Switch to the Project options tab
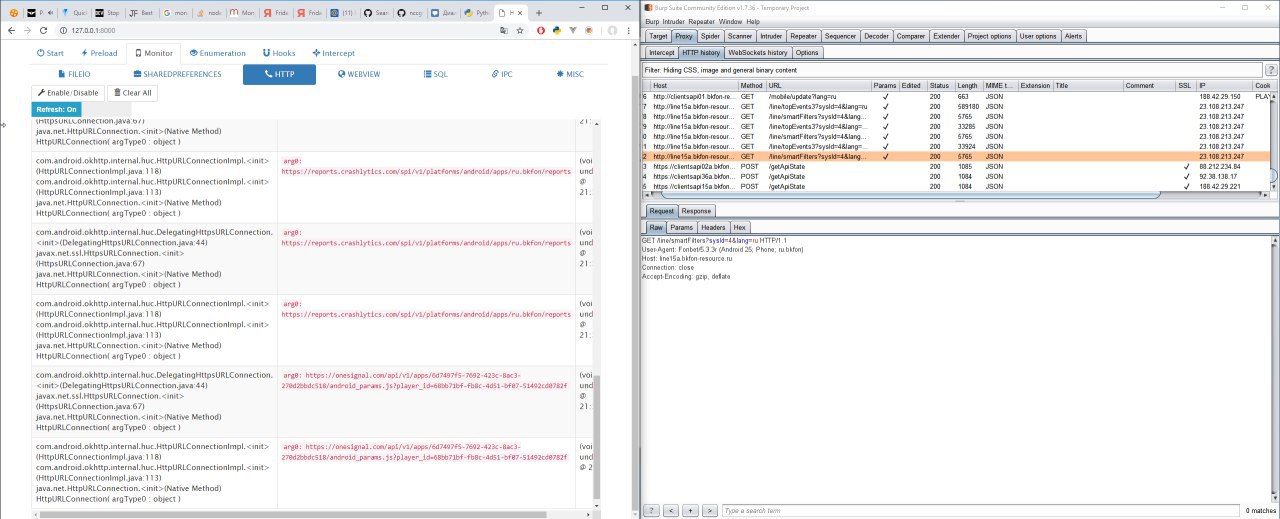The height and width of the screenshot is (519, 1280). [990, 36]
